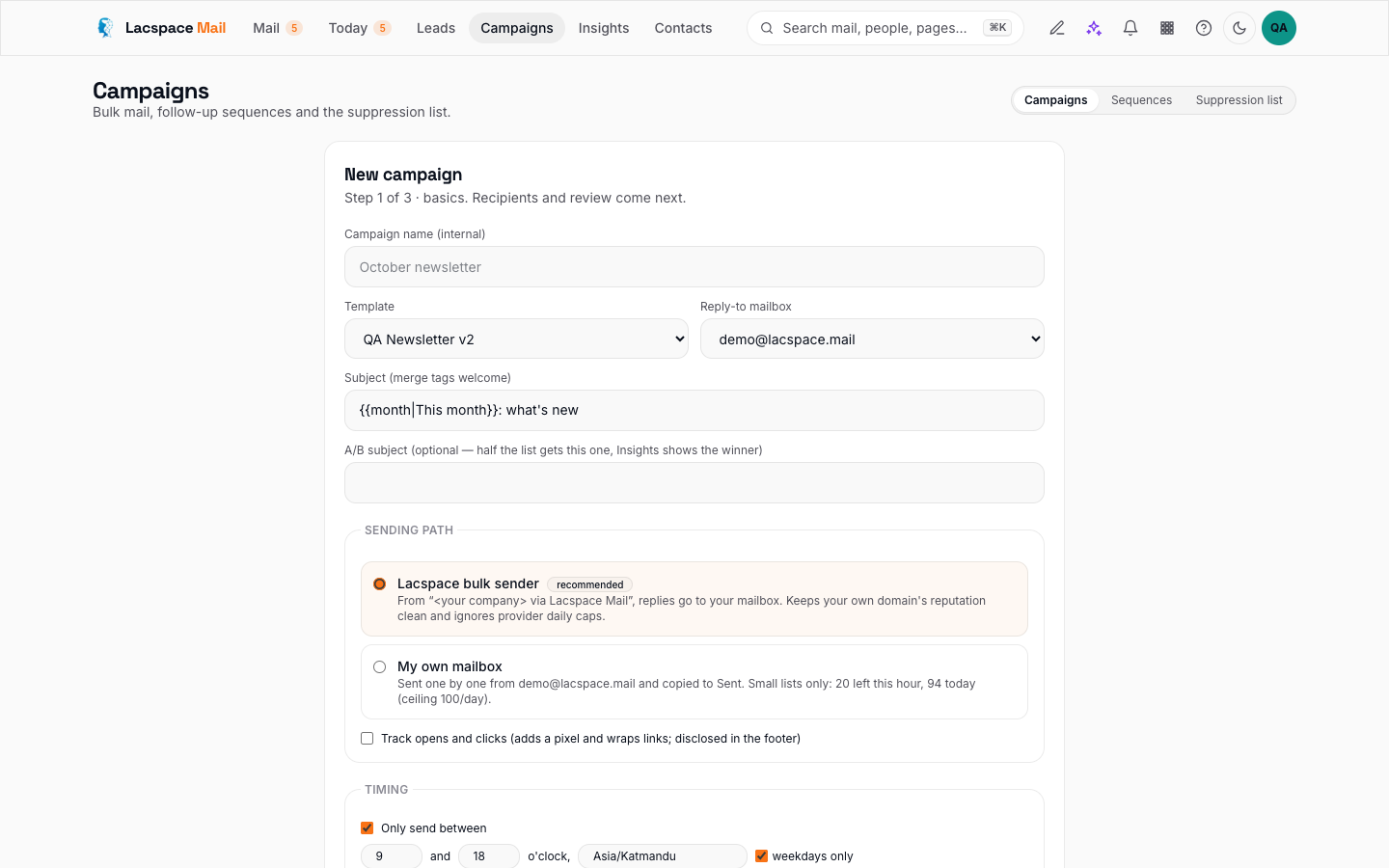The image size is (1389, 868).
Task: Click the purple AI sparkles icon
Action: [x=1094, y=28]
